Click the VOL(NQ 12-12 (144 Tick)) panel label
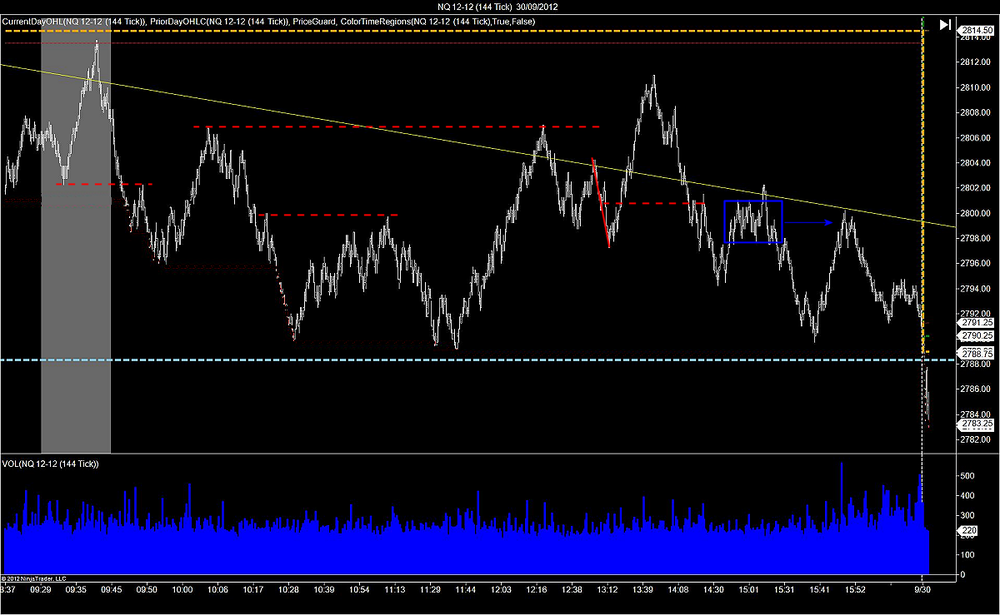The image size is (1000, 615). pos(50,464)
